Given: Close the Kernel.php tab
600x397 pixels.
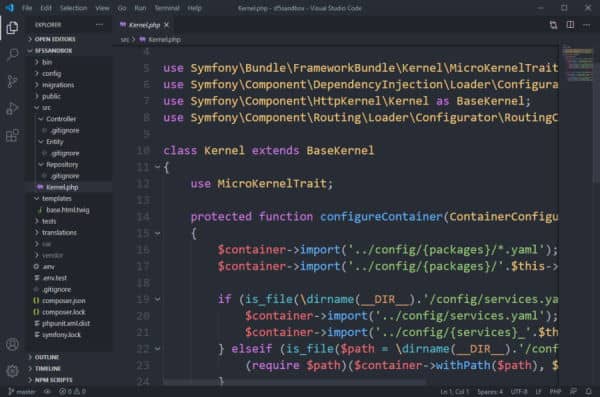Looking at the screenshot, I should pos(166,25).
